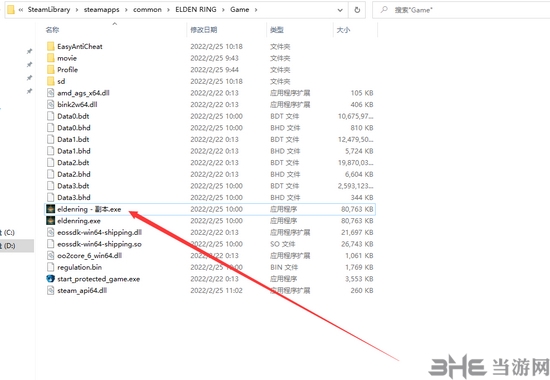Select the Profile folder icon
Screen dimensions: 550x380
click(51, 69)
